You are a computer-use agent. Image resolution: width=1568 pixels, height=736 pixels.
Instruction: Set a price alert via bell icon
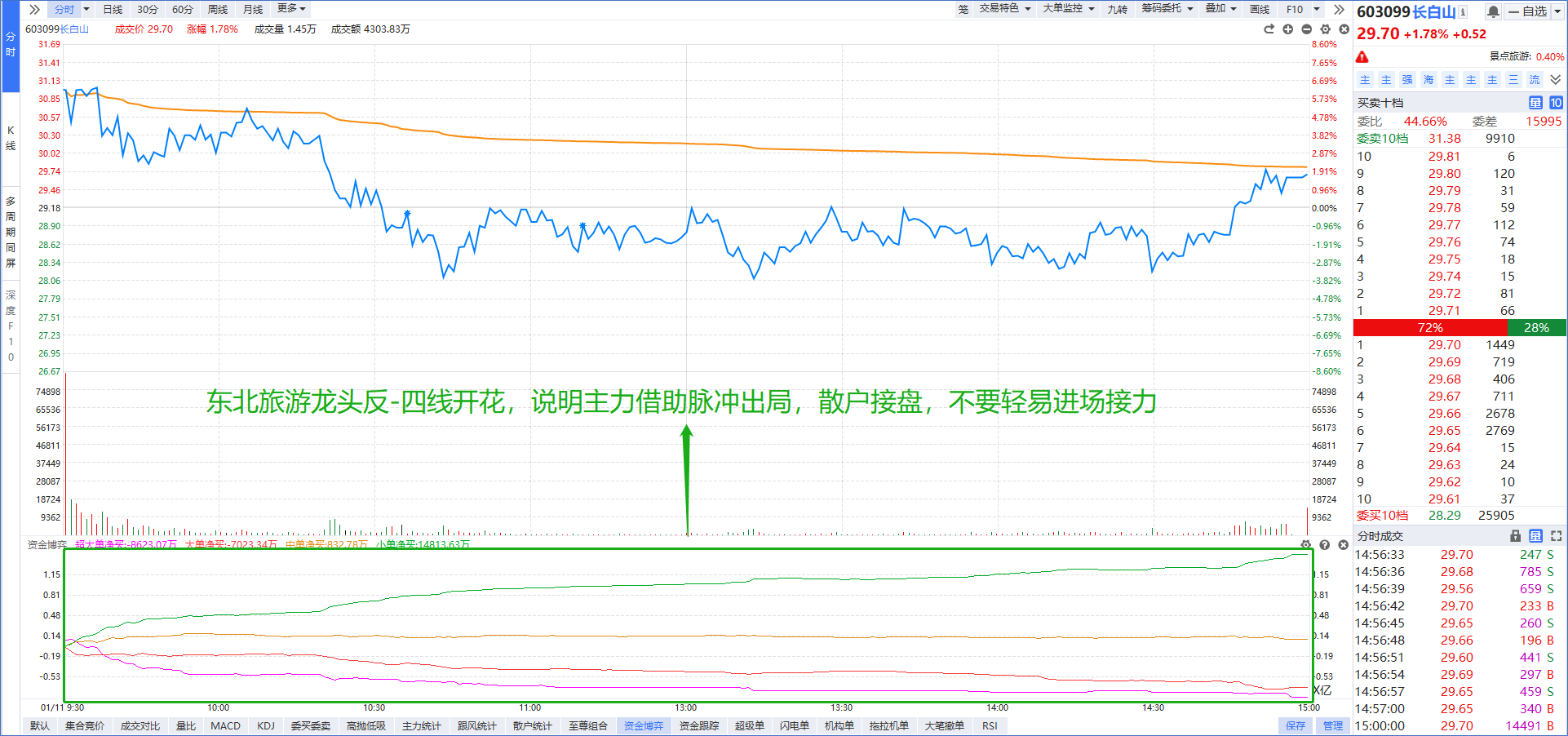[x=1493, y=11]
